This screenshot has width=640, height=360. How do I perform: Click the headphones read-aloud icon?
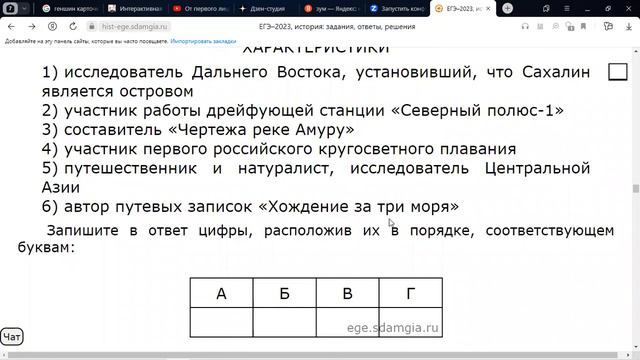(525, 27)
